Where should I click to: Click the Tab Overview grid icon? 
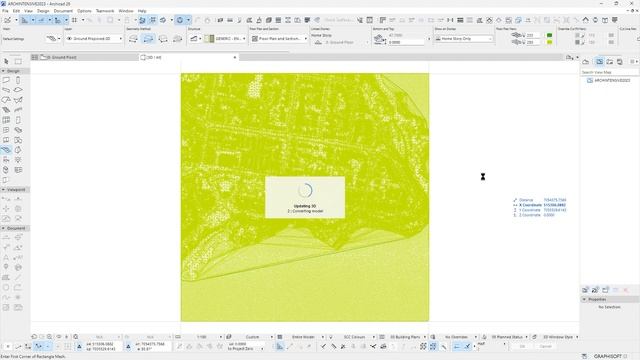35,58
